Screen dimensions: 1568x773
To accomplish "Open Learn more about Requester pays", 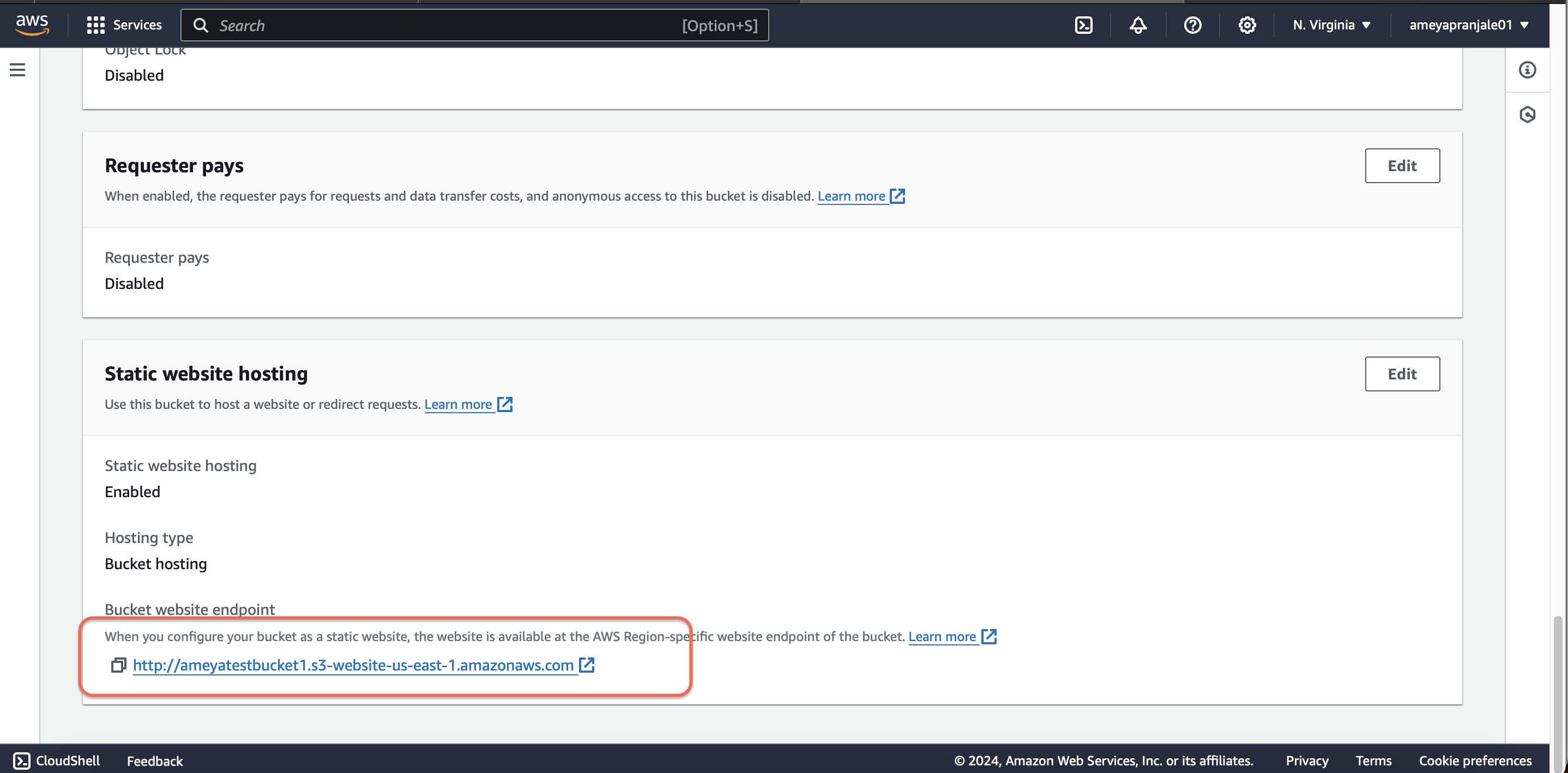I will [851, 196].
